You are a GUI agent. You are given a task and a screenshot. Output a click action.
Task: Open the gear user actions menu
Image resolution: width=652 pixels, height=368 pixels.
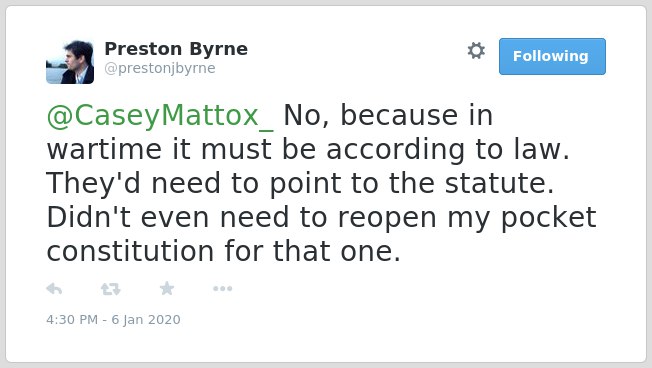[x=476, y=51]
